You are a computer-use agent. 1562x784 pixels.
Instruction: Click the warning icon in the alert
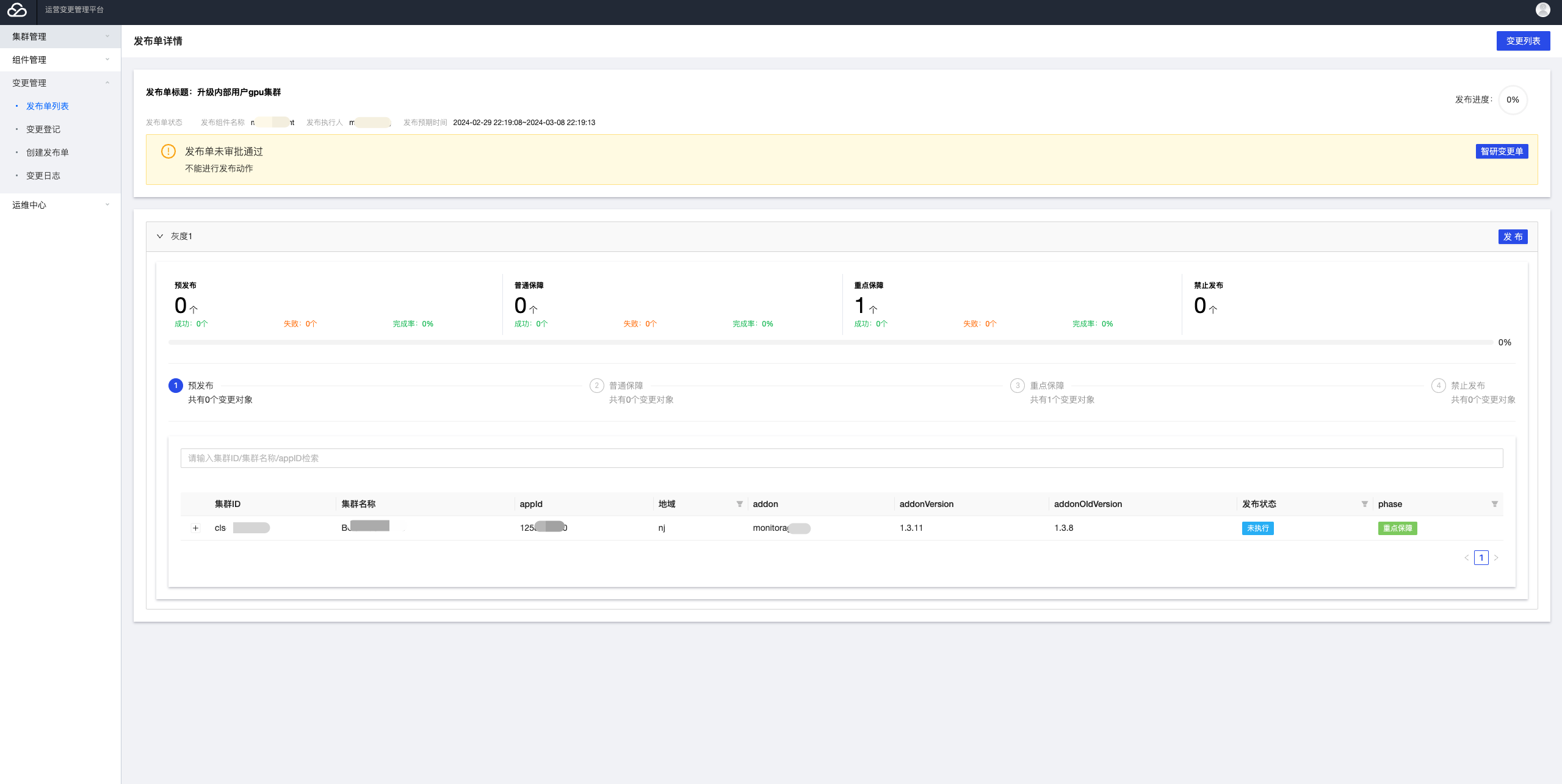168,151
